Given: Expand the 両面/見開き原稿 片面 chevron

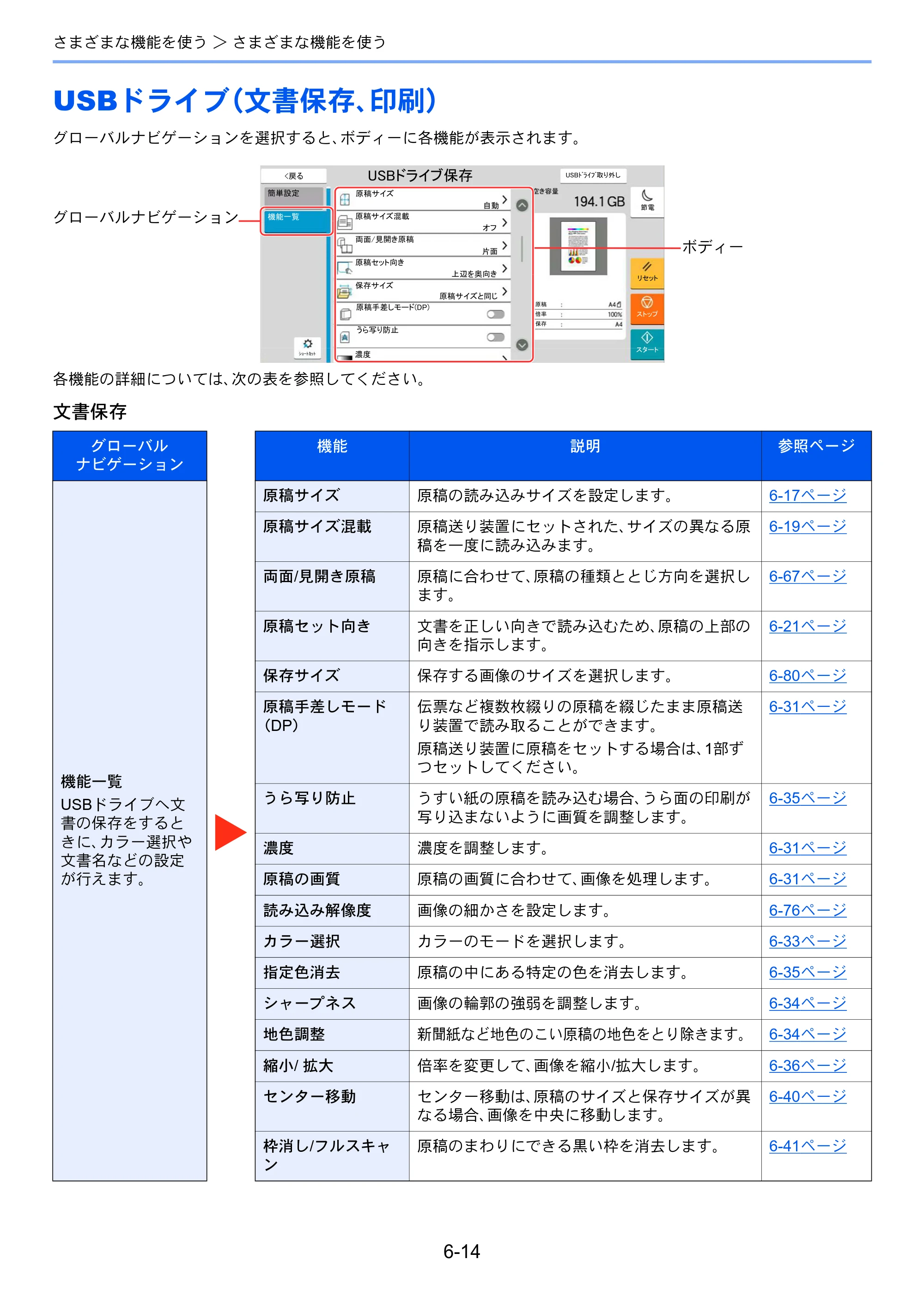Looking at the screenshot, I should [504, 245].
